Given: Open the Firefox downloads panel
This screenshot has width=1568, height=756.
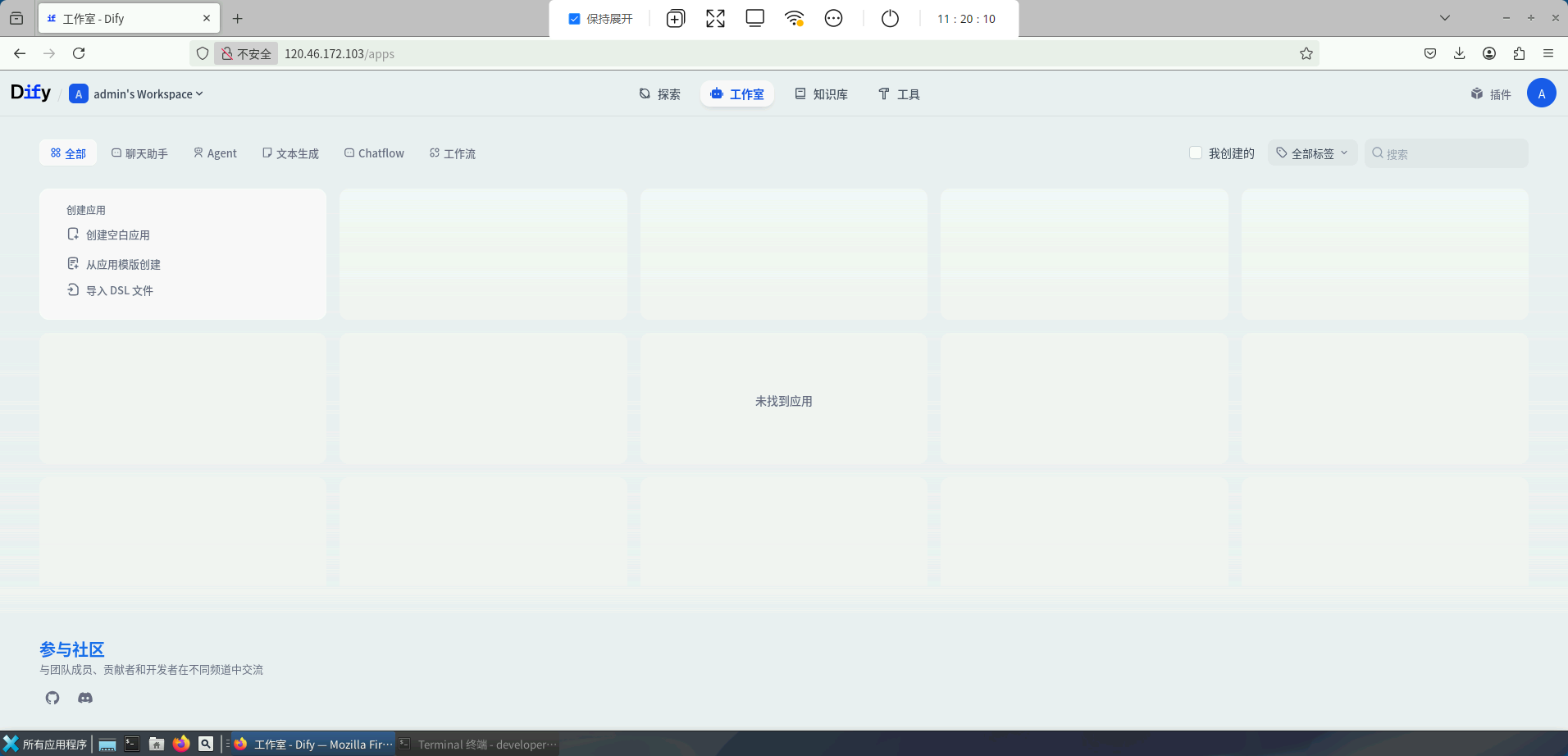Looking at the screenshot, I should pyautogui.click(x=1460, y=53).
